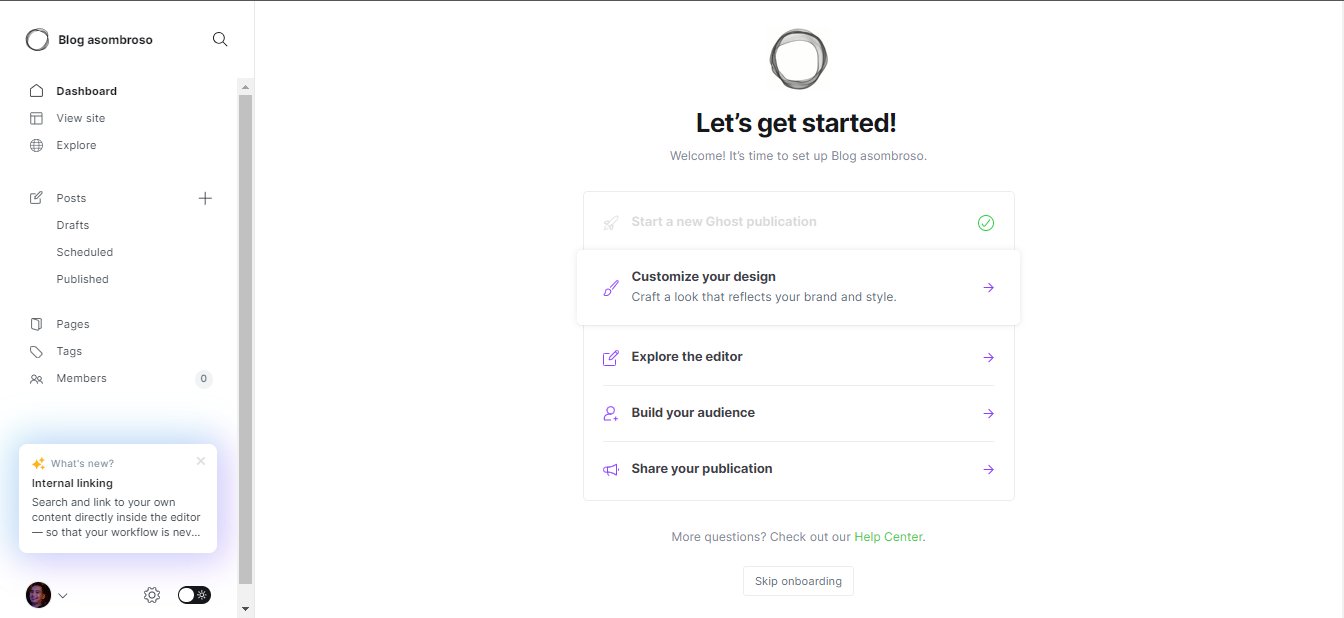Click the sparkle icon in What's new card
1344x618 pixels.
[38, 464]
